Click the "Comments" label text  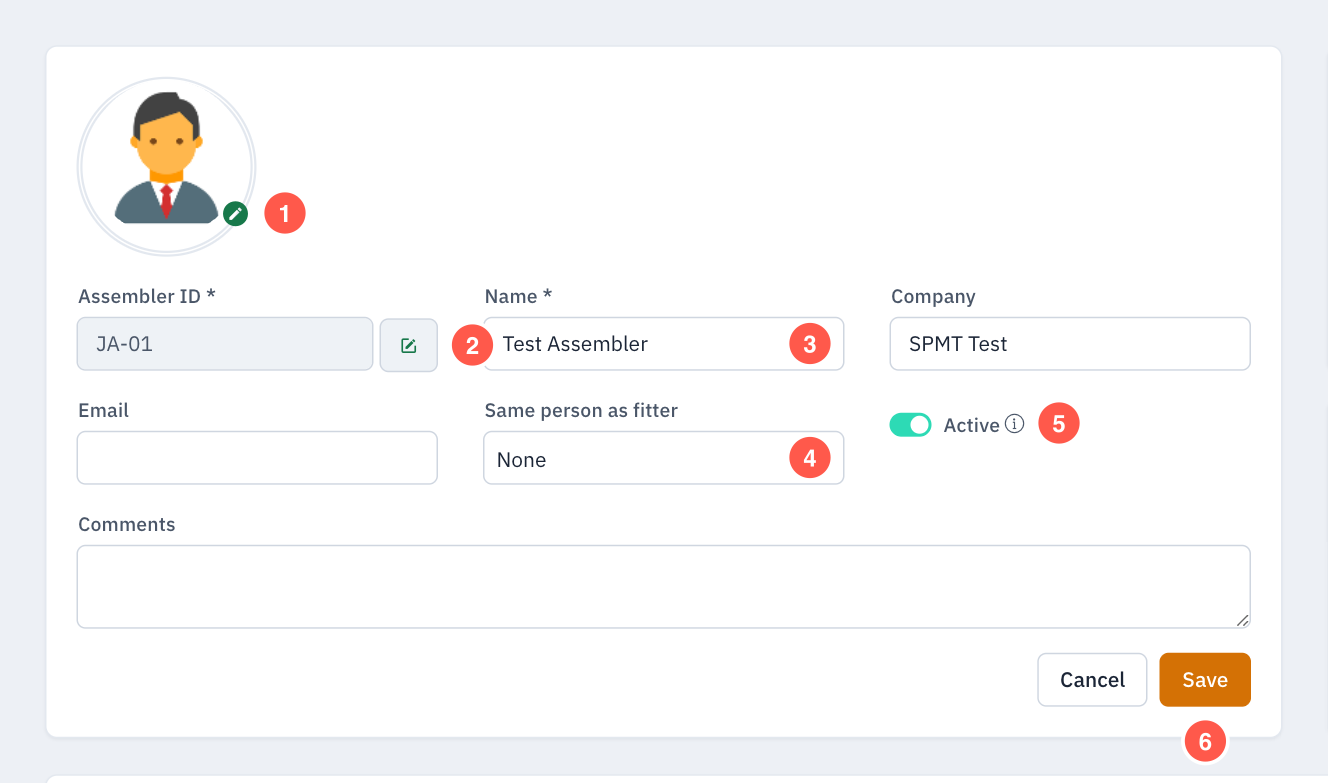(x=127, y=524)
